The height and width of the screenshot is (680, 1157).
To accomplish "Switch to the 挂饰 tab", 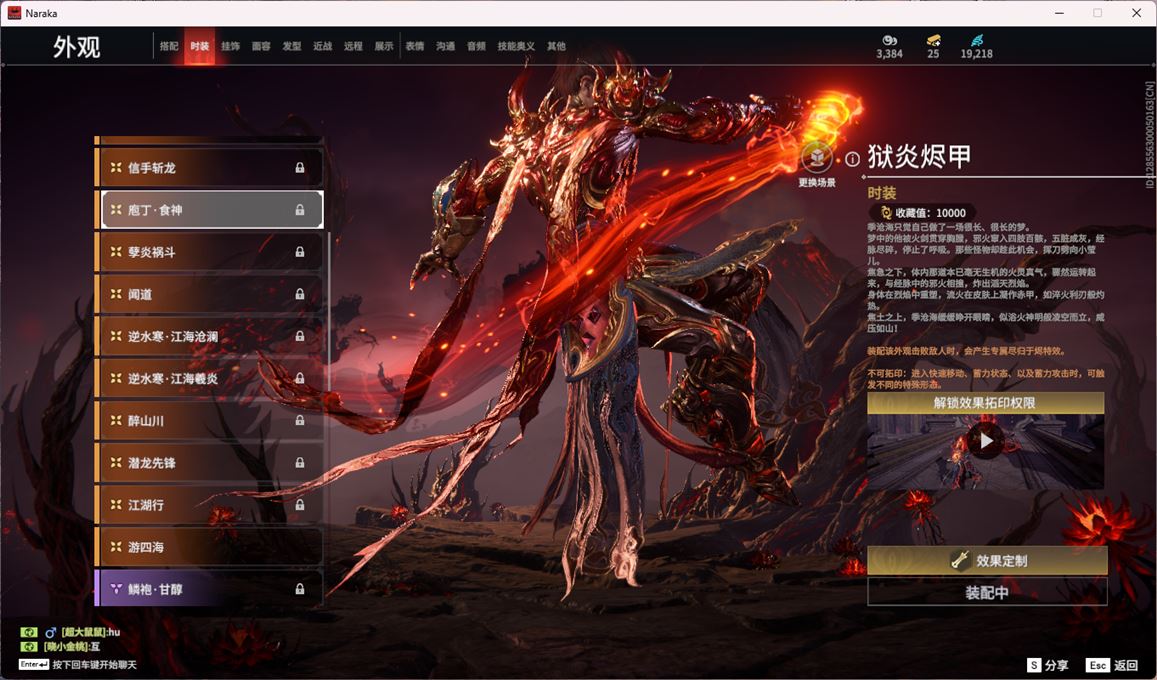I will (230, 46).
